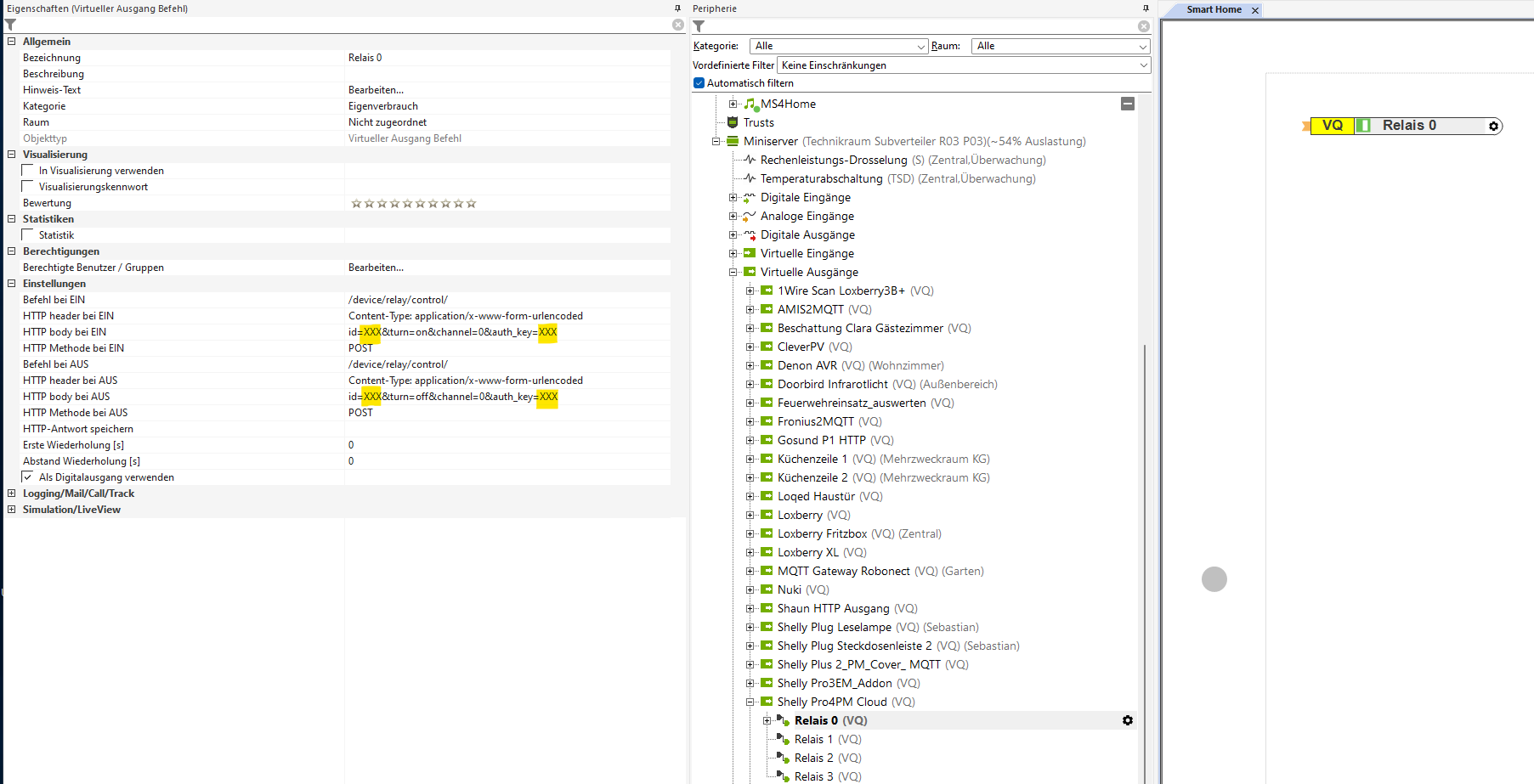The image size is (1534, 784).
Task: Enable In Visualisierung verwenden checkbox
Action: pyautogui.click(x=28, y=171)
